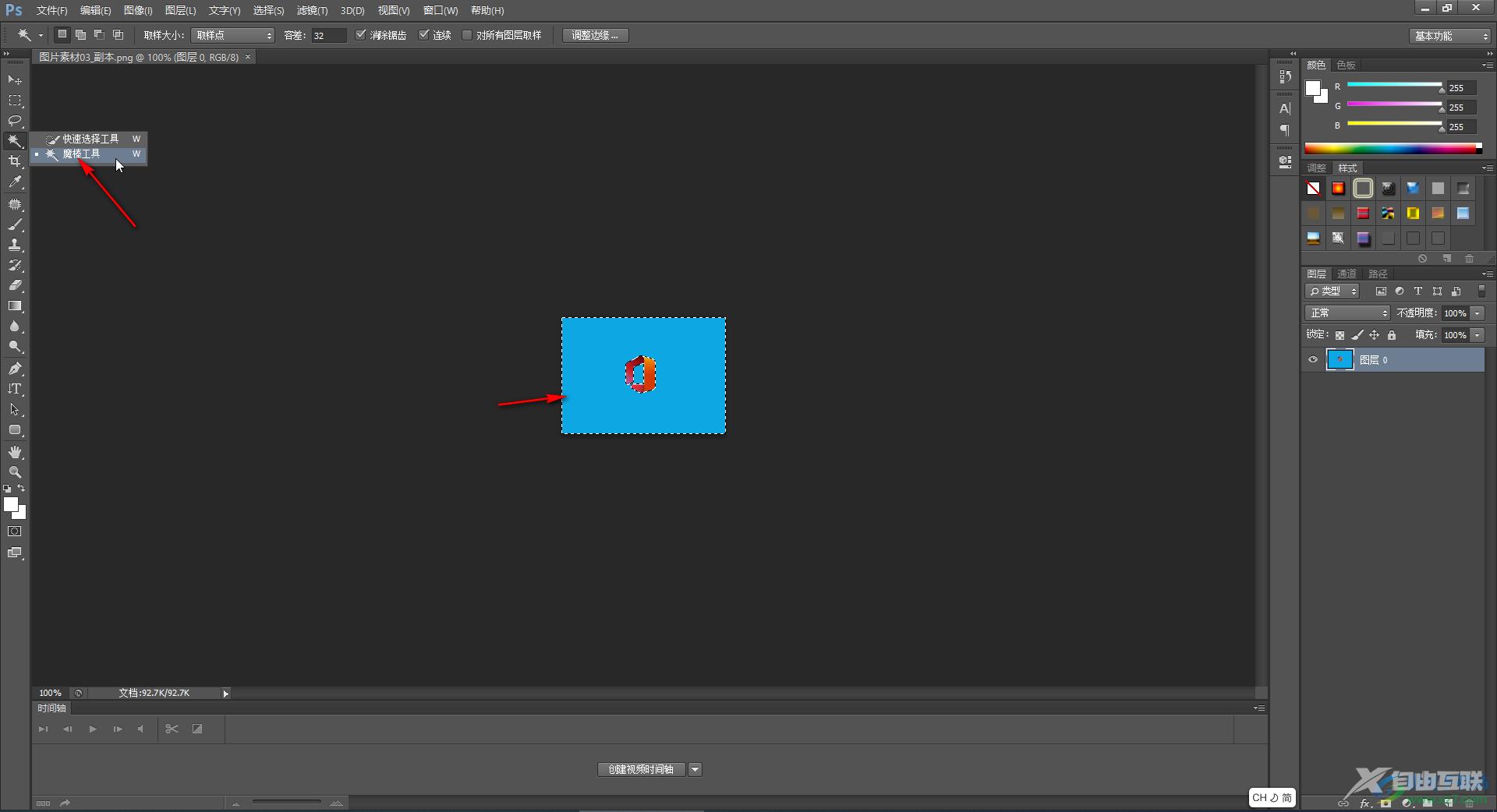Choose 快速选择工具 from flyout
The width and height of the screenshot is (1497, 812).
click(x=90, y=139)
